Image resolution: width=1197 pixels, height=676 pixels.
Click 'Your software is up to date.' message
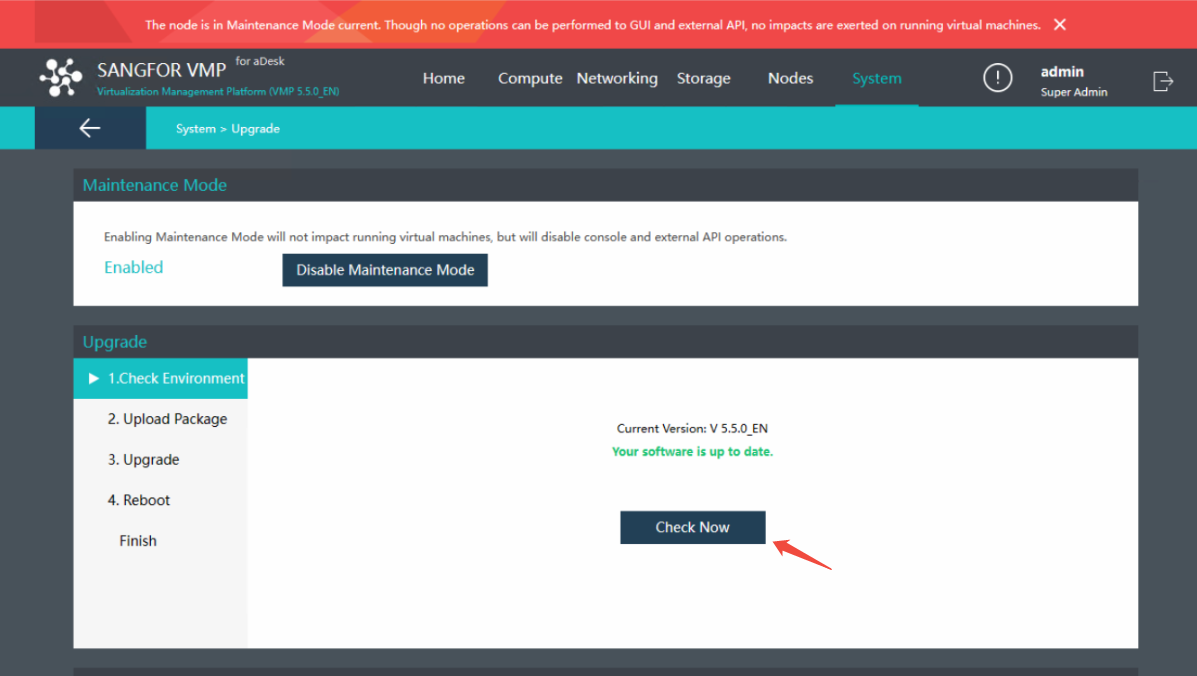pyautogui.click(x=692, y=452)
